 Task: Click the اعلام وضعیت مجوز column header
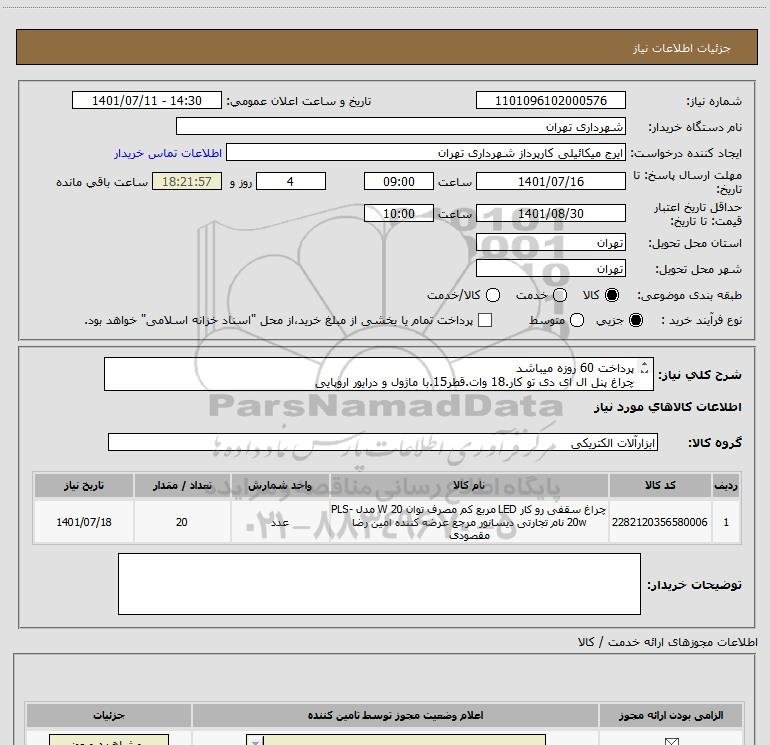coord(395,715)
